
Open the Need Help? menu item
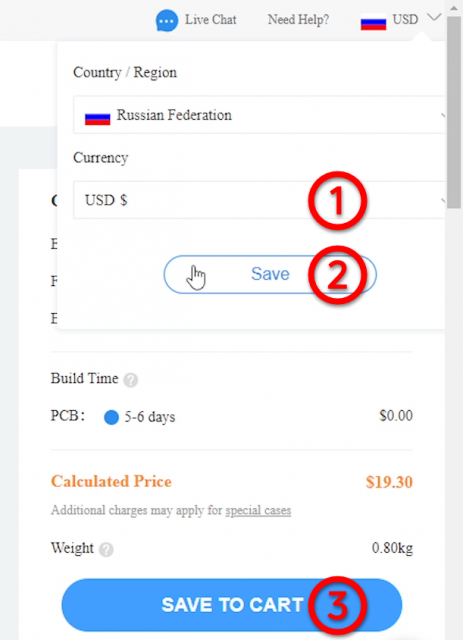point(298,20)
